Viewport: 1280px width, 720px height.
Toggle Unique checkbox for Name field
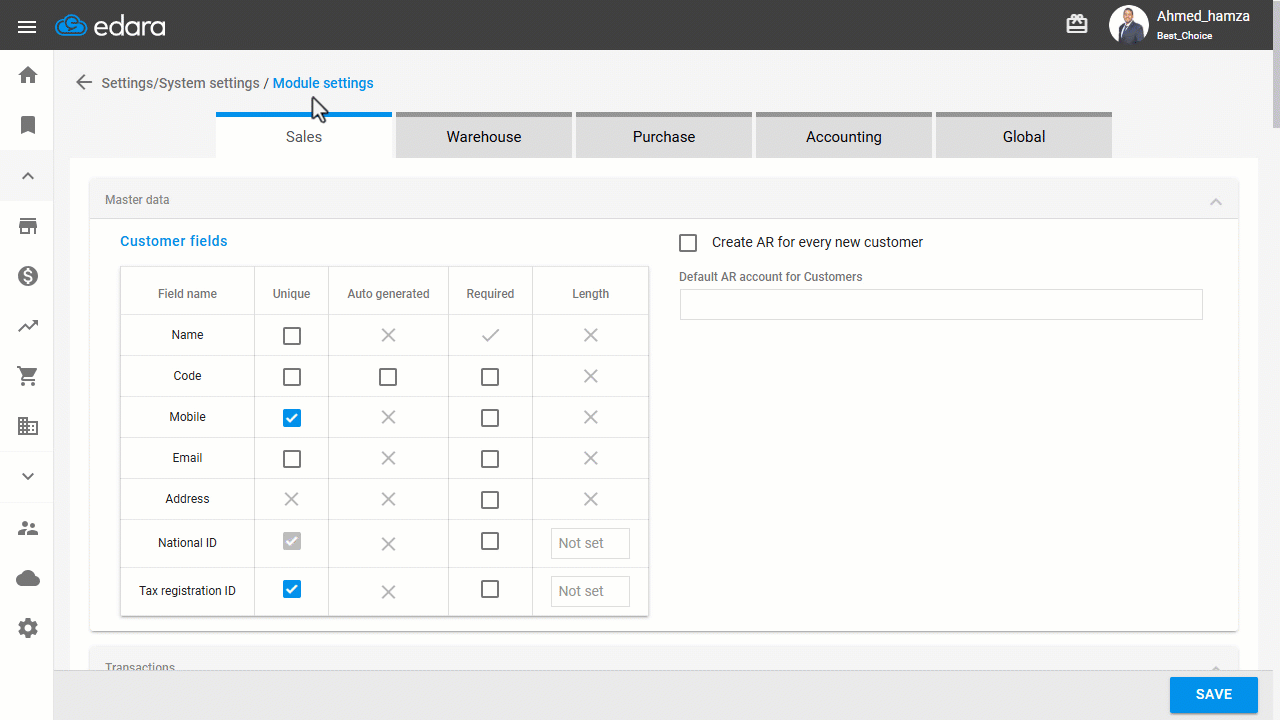tap(292, 336)
